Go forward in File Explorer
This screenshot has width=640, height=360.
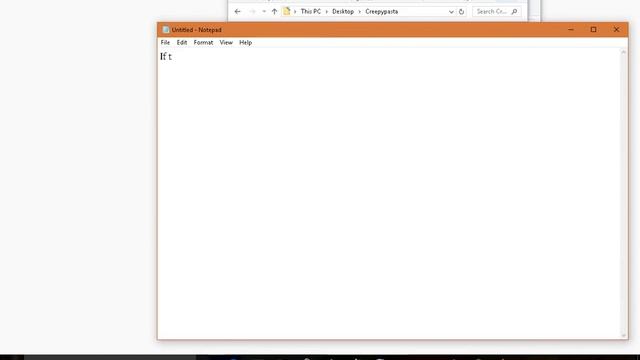252,12
